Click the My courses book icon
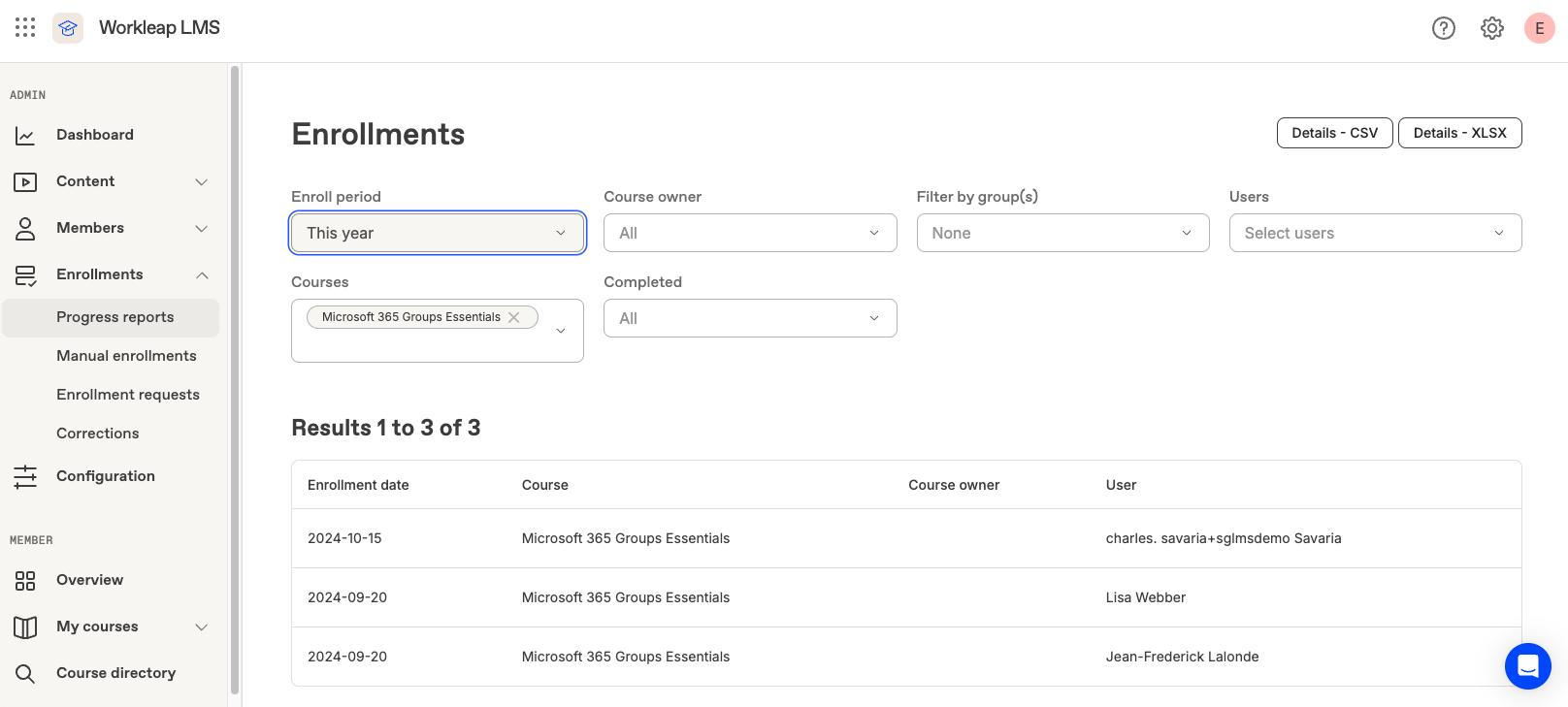 pyautogui.click(x=25, y=627)
